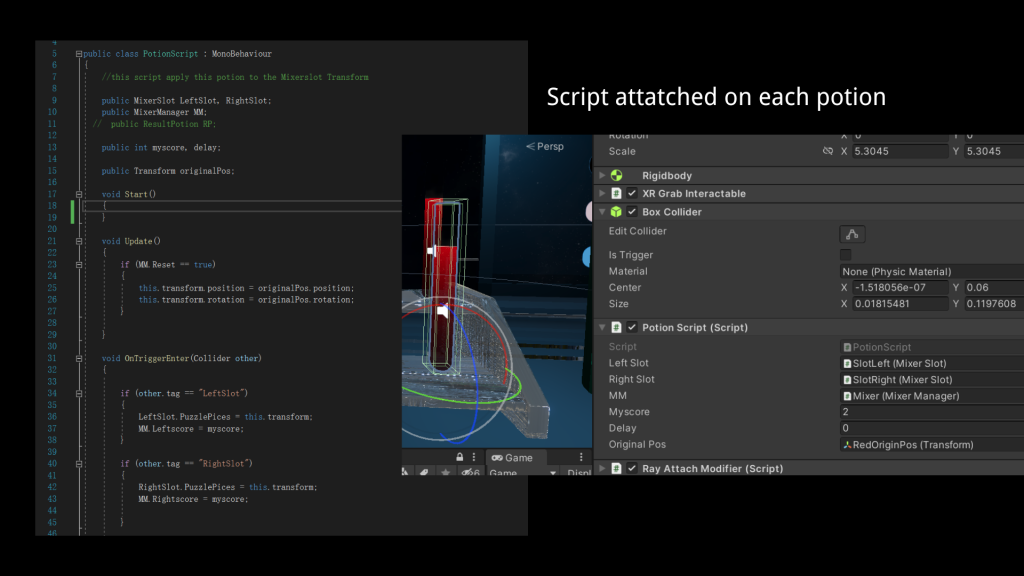Click the "OnTriggerEnter" method name in code

click(157, 359)
